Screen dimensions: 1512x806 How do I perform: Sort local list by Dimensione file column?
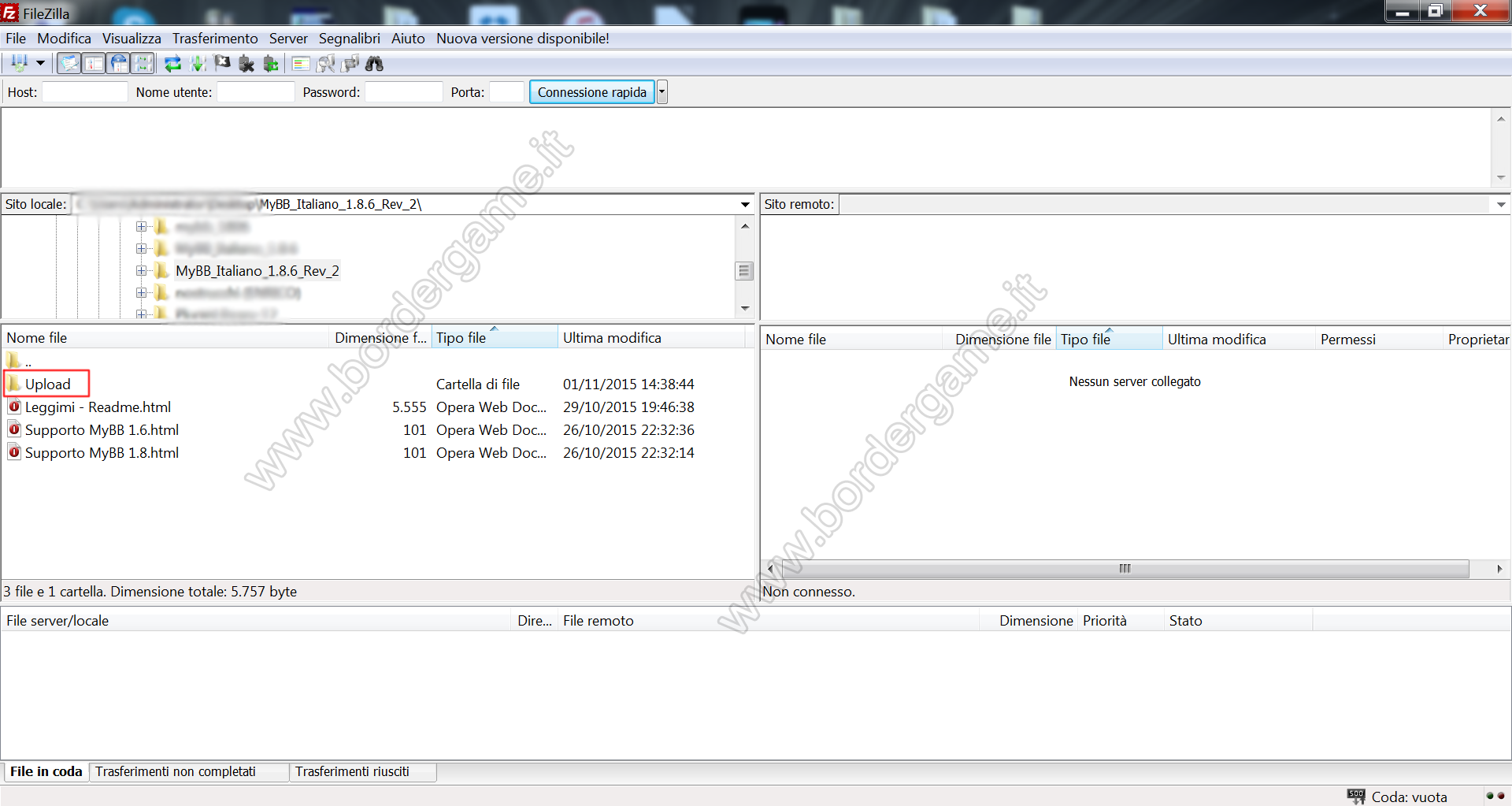click(x=380, y=337)
